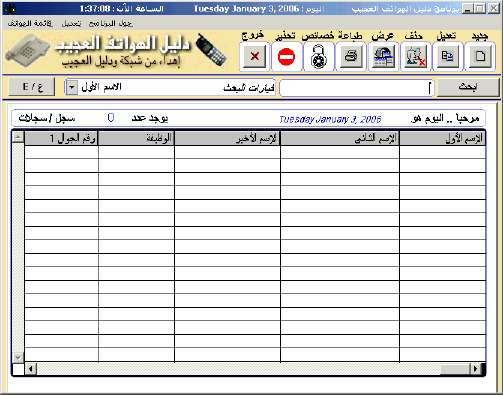Open the تعديل menu in menu bar
The height and width of the screenshot is (395, 503).
click(71, 24)
